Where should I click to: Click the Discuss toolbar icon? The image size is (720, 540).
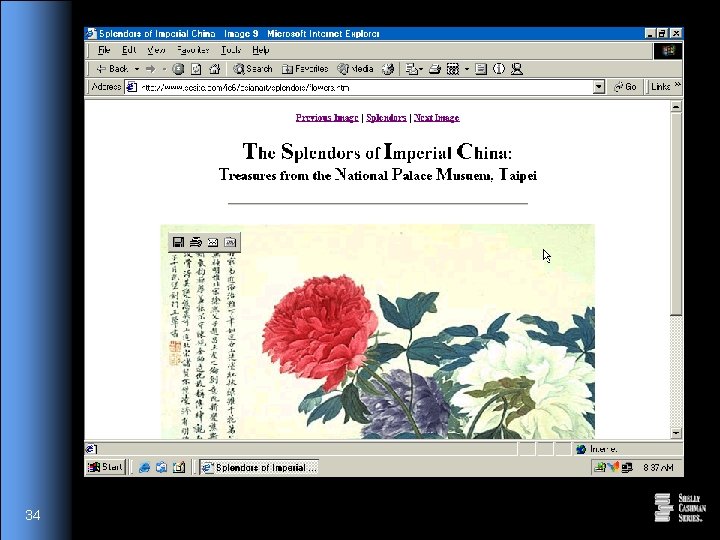(481, 69)
